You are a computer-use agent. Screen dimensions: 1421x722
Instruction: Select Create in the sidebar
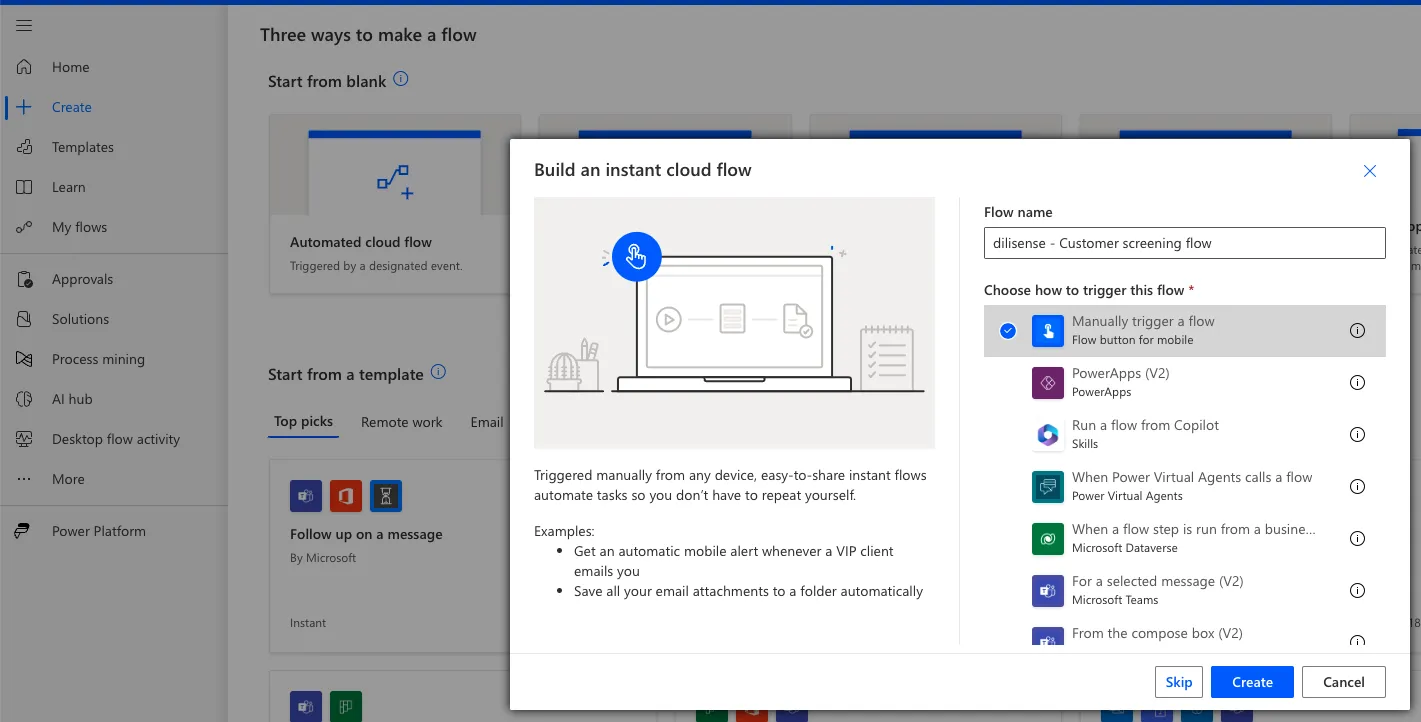pyautogui.click(x=71, y=107)
